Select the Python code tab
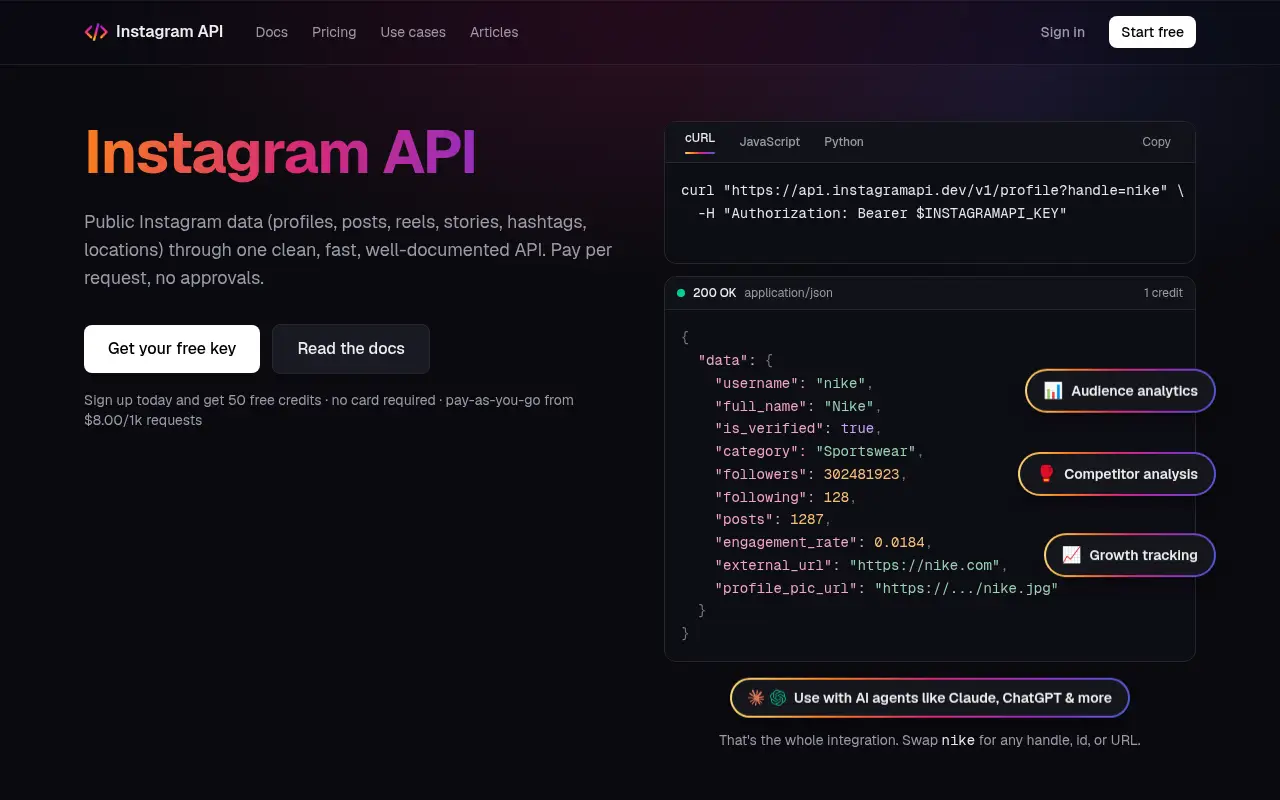 point(844,142)
